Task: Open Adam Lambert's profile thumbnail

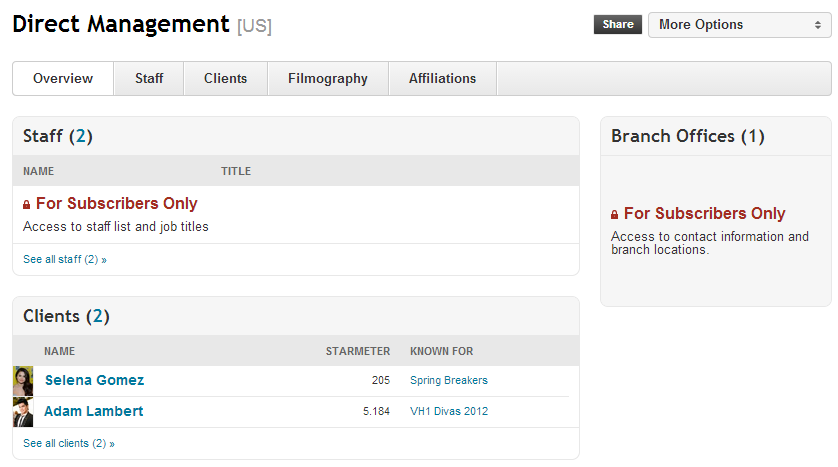Action: click(23, 412)
